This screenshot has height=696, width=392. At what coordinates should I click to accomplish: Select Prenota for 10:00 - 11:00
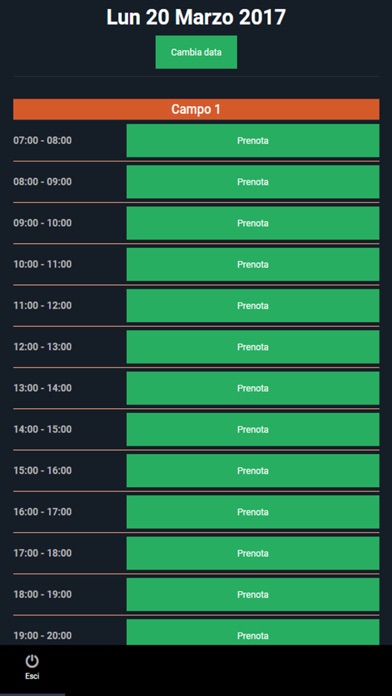point(253,265)
